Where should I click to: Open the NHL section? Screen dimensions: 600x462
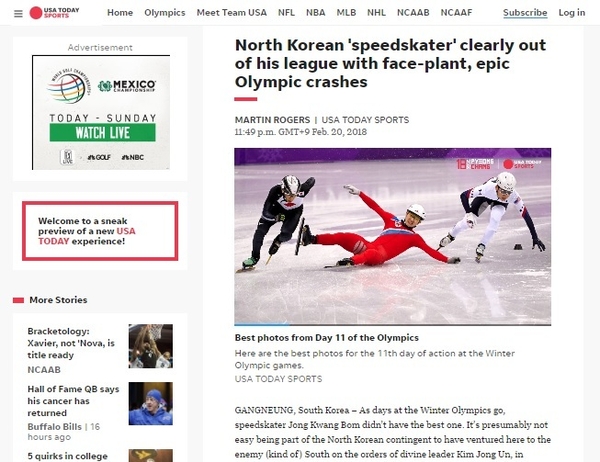[x=377, y=13]
